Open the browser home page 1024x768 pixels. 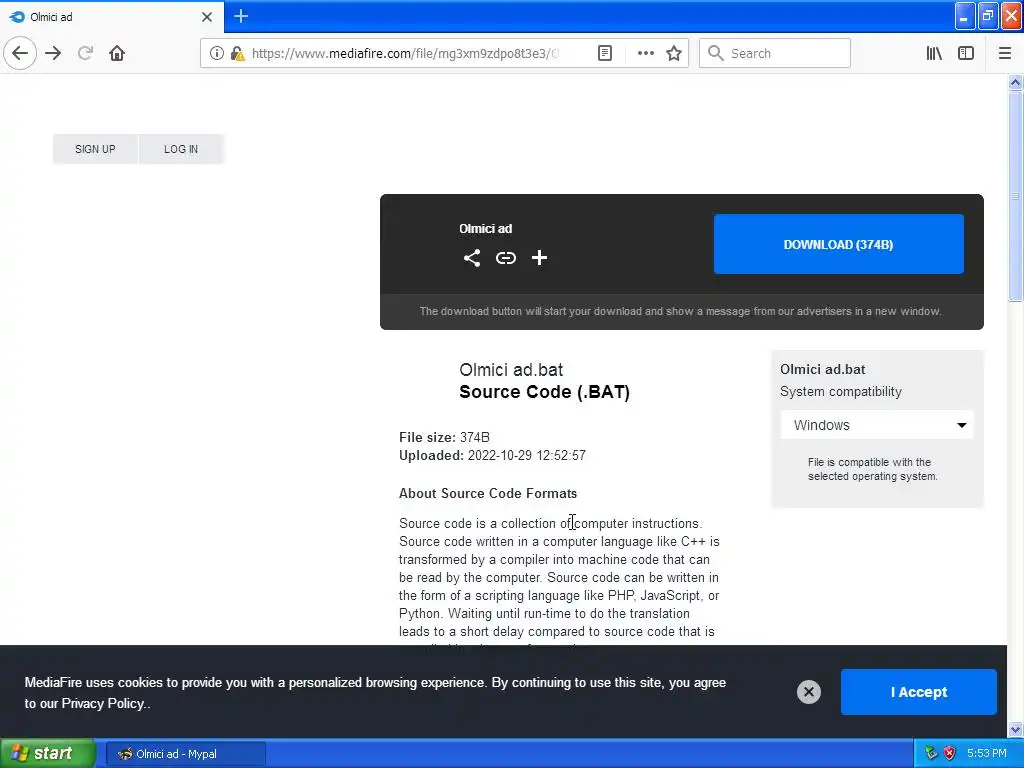point(117,53)
